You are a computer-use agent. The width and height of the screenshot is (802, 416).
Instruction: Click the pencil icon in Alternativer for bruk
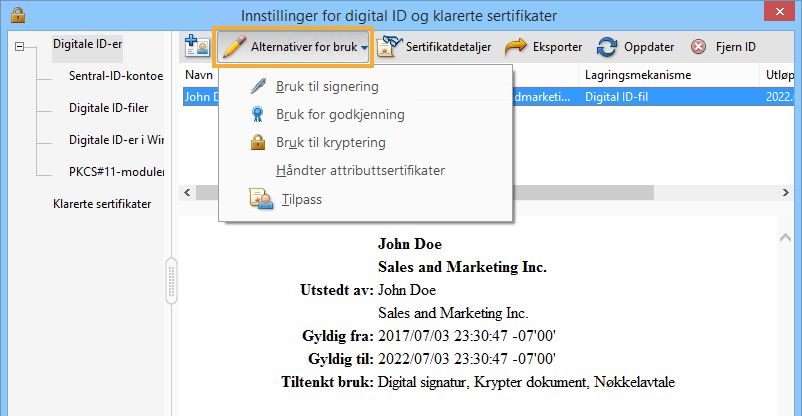pyautogui.click(x=234, y=47)
